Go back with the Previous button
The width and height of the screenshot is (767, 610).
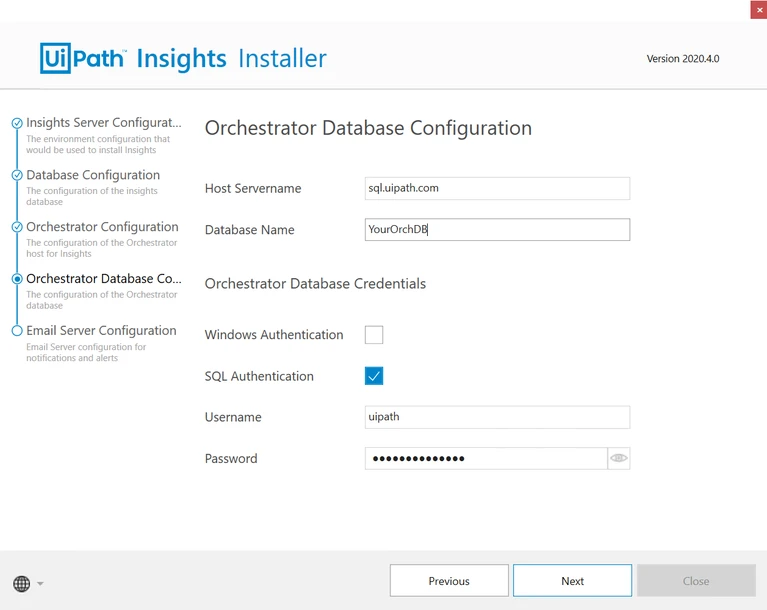449,581
